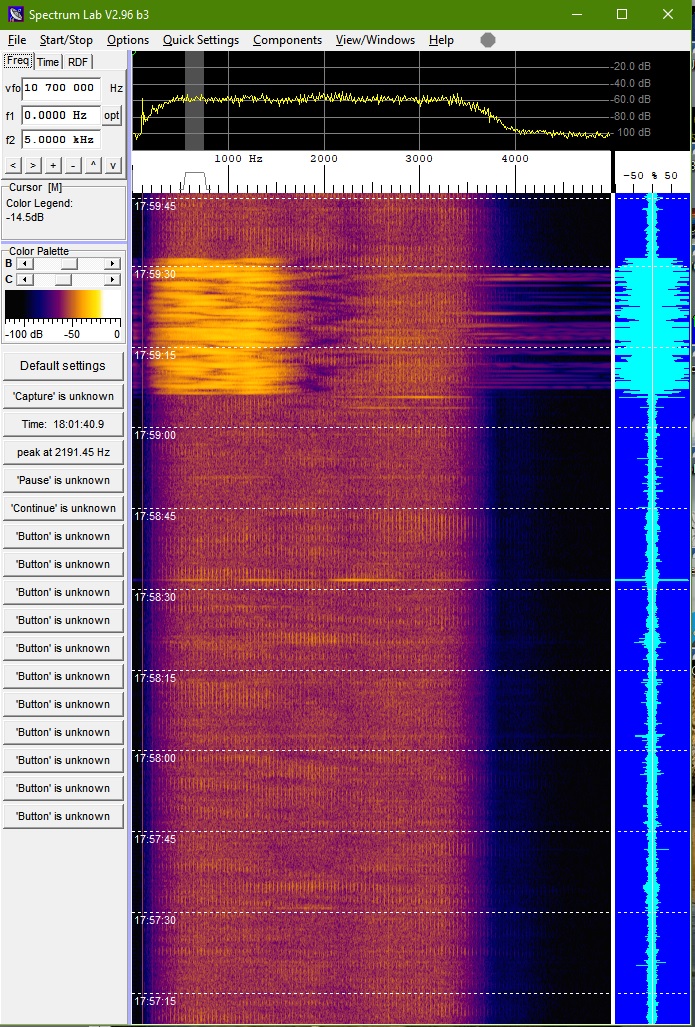Viewport: 695px width, 1027px height.
Task: Click the gray octagon stop indicator
Action: [487, 40]
